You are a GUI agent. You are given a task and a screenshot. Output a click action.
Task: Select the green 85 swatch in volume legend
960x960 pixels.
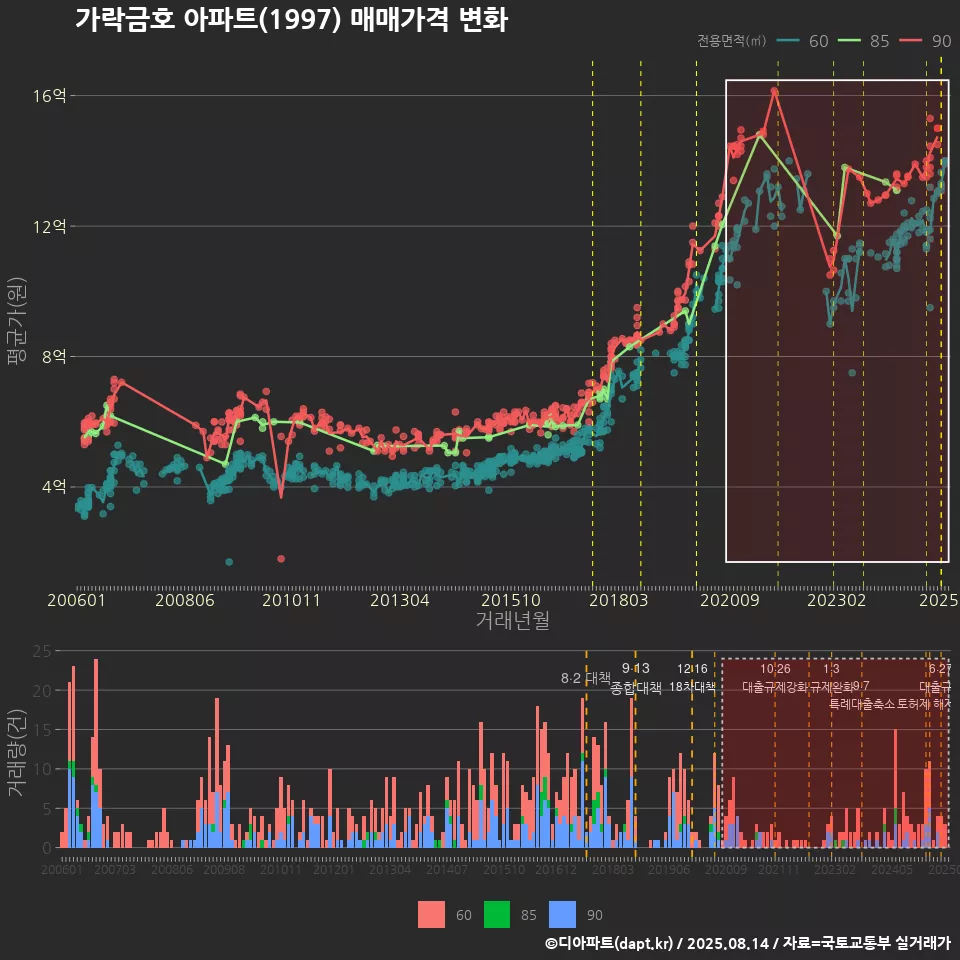[x=497, y=915]
